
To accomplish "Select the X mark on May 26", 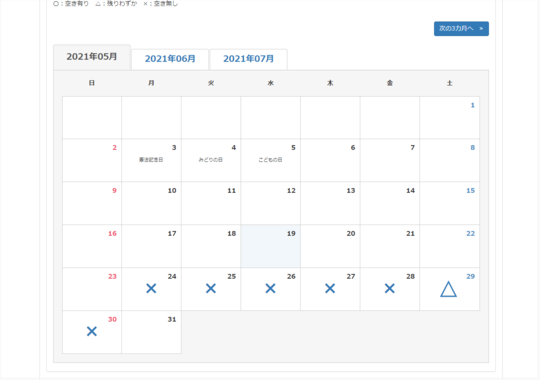I will [x=270, y=288].
